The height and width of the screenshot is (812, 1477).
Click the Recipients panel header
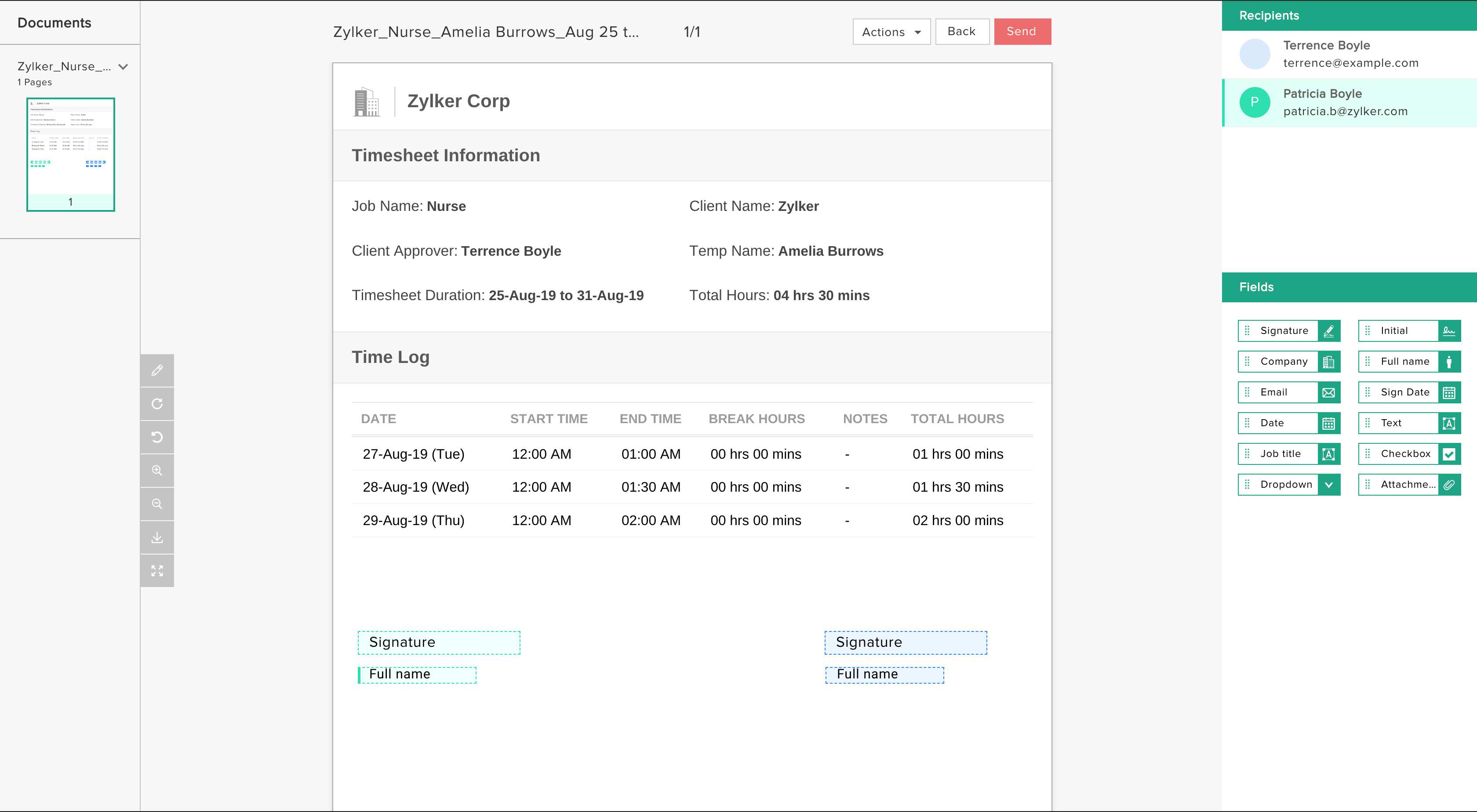click(x=1349, y=15)
